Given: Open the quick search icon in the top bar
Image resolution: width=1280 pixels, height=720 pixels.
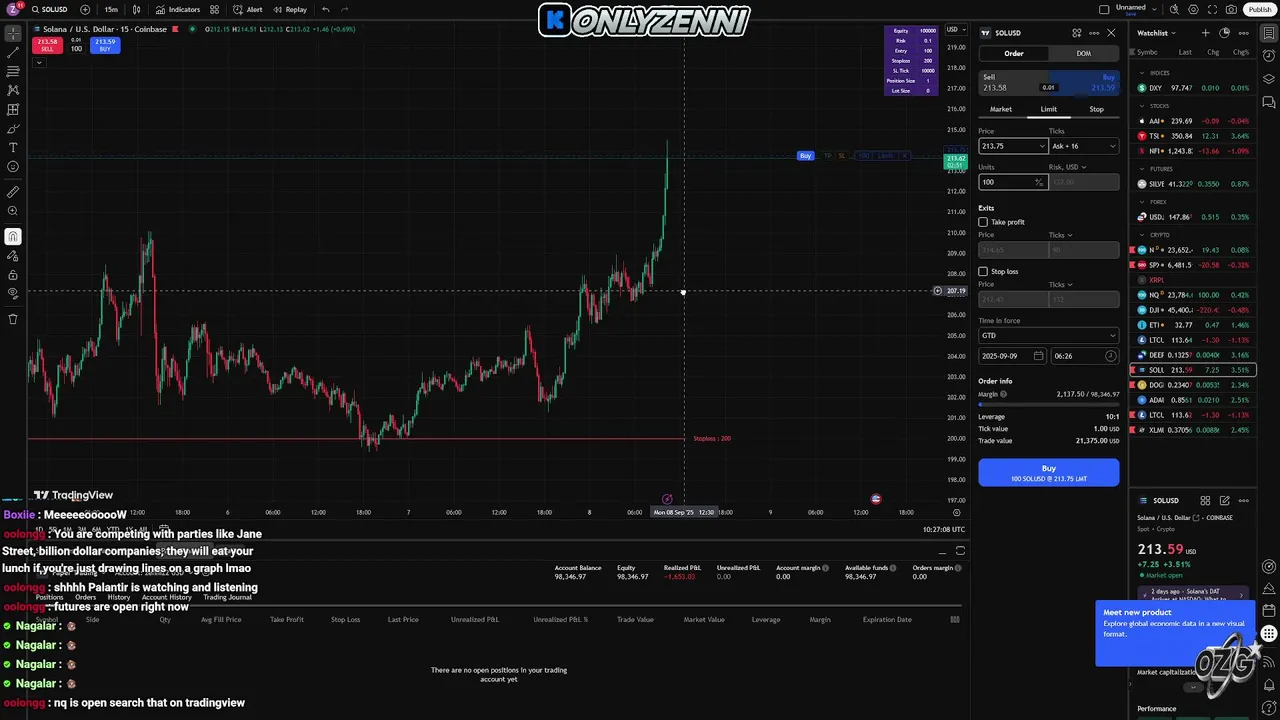Looking at the screenshot, I should (1175, 9).
